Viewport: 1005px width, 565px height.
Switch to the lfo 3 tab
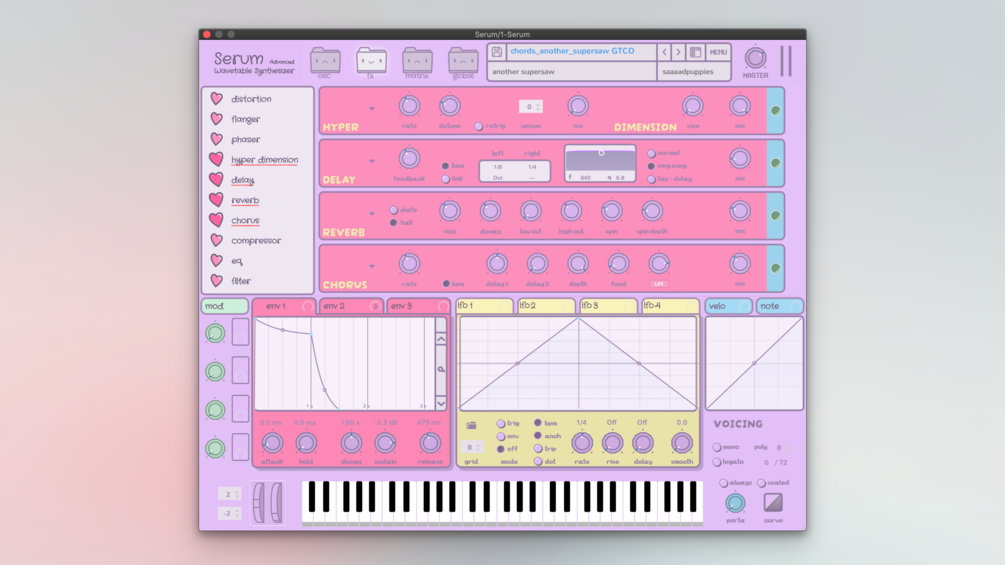click(608, 306)
